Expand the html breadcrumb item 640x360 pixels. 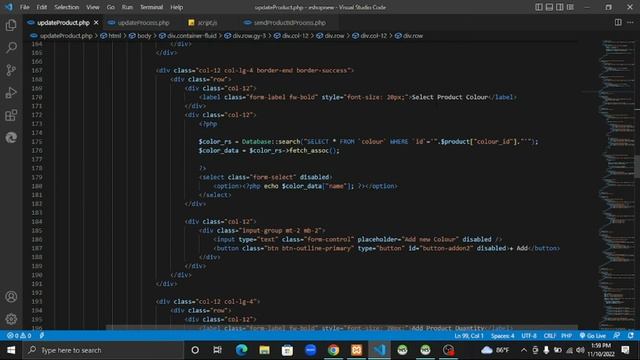coord(111,36)
